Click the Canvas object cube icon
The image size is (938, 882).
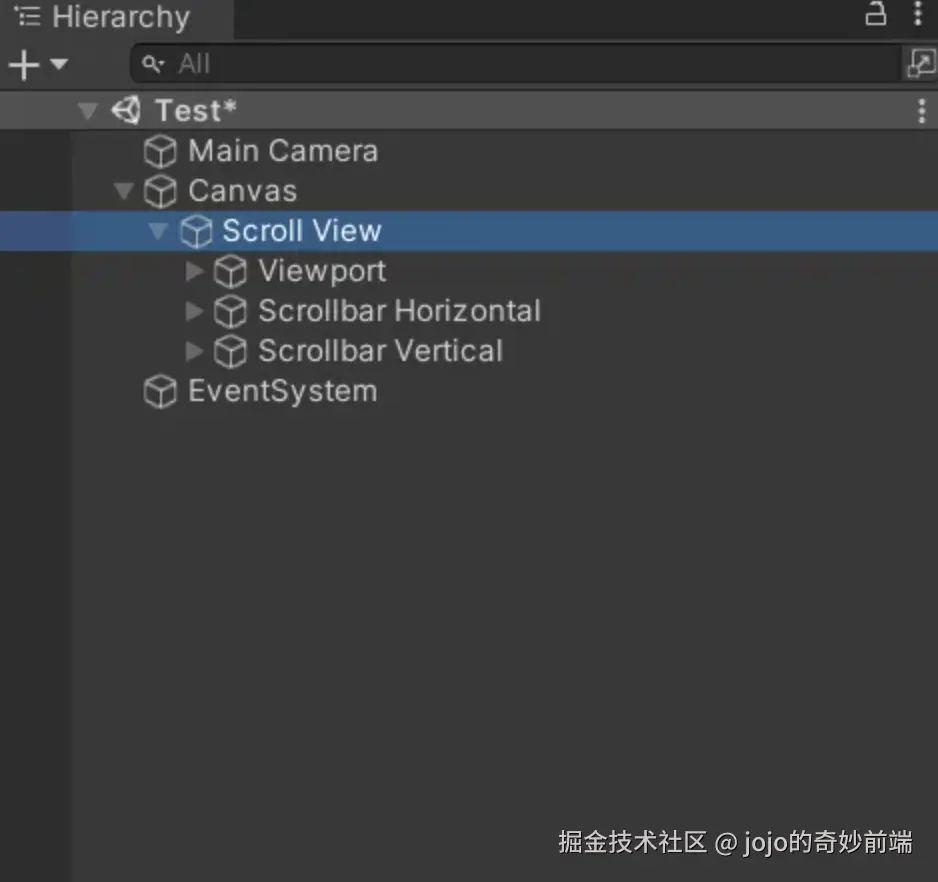click(x=160, y=191)
